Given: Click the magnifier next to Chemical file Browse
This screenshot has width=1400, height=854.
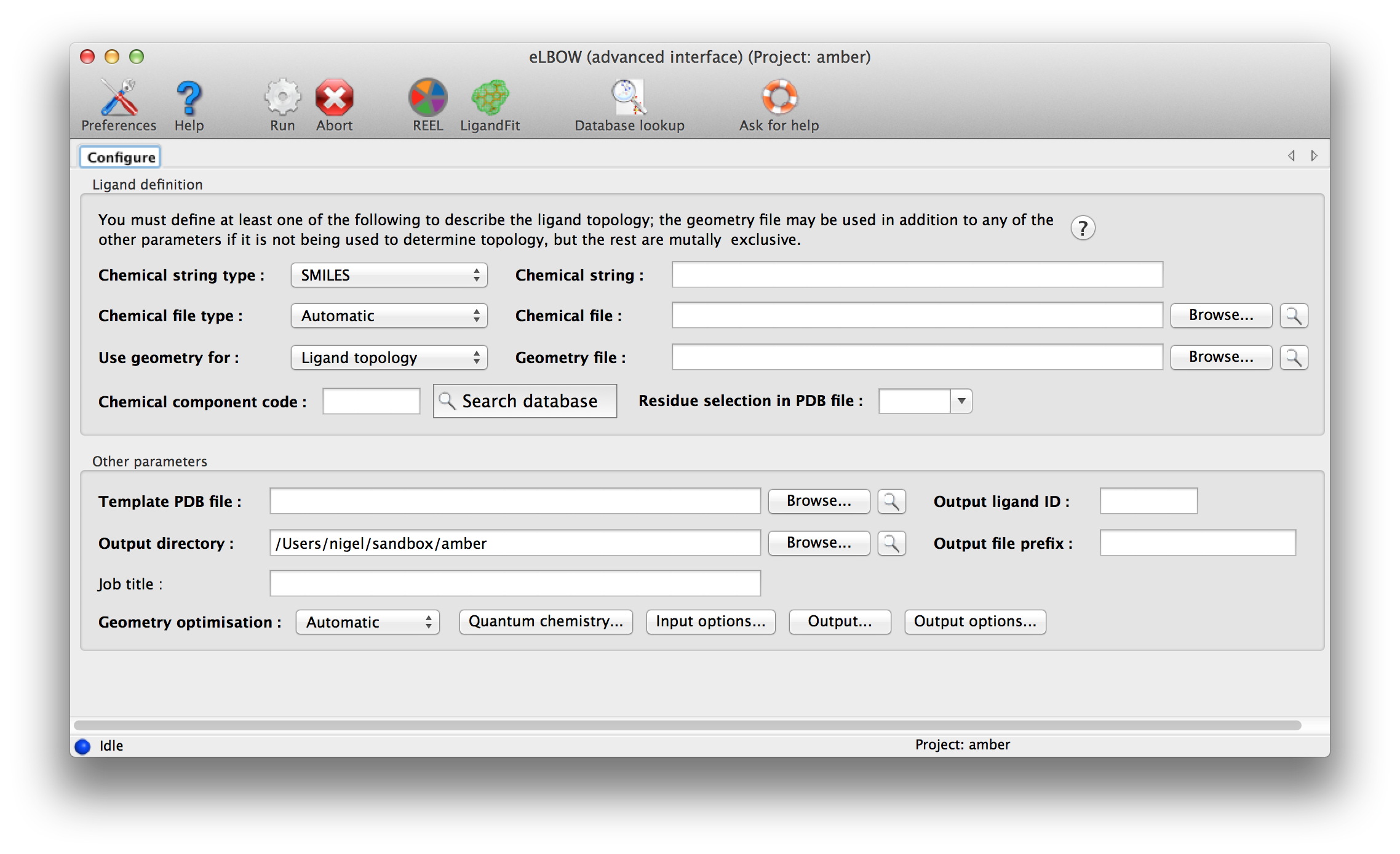Looking at the screenshot, I should pyautogui.click(x=1294, y=315).
